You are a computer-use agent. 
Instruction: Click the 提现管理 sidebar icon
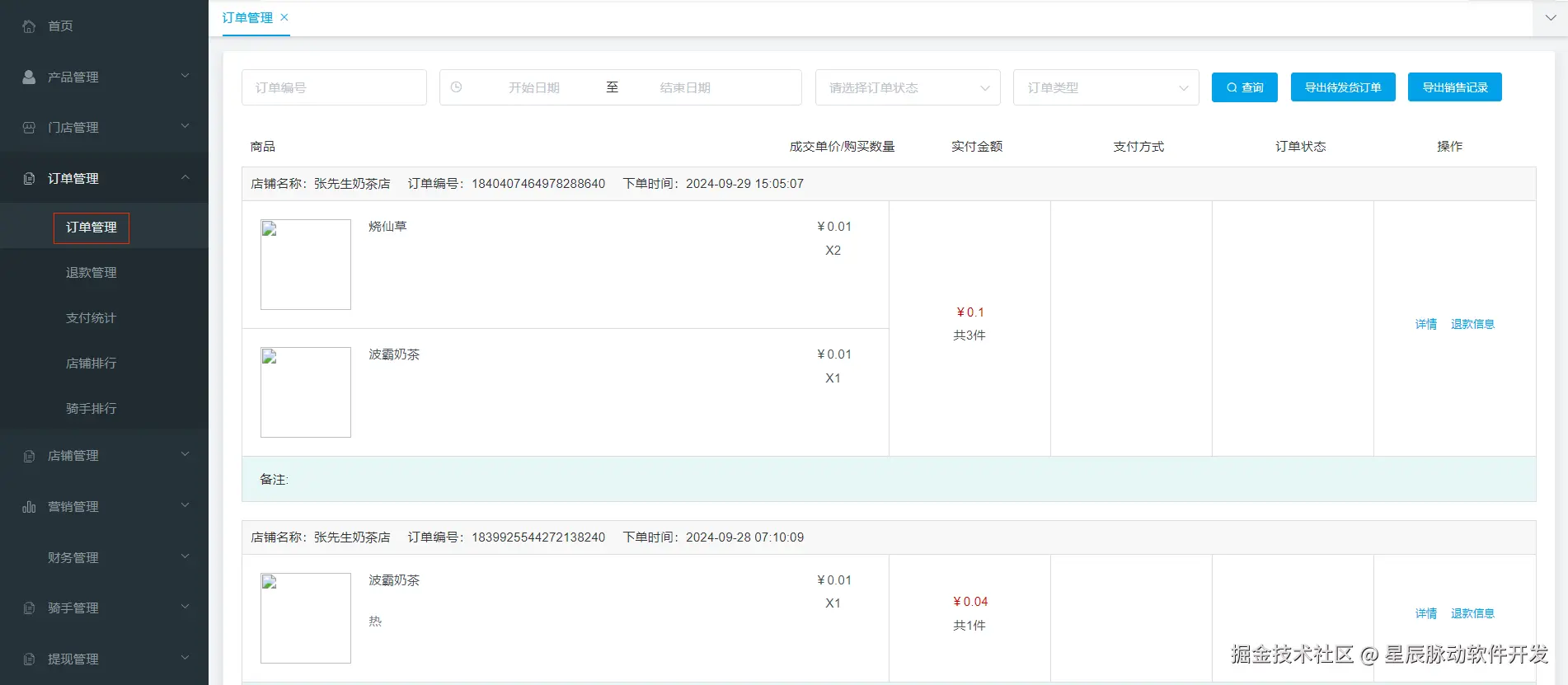(29, 659)
